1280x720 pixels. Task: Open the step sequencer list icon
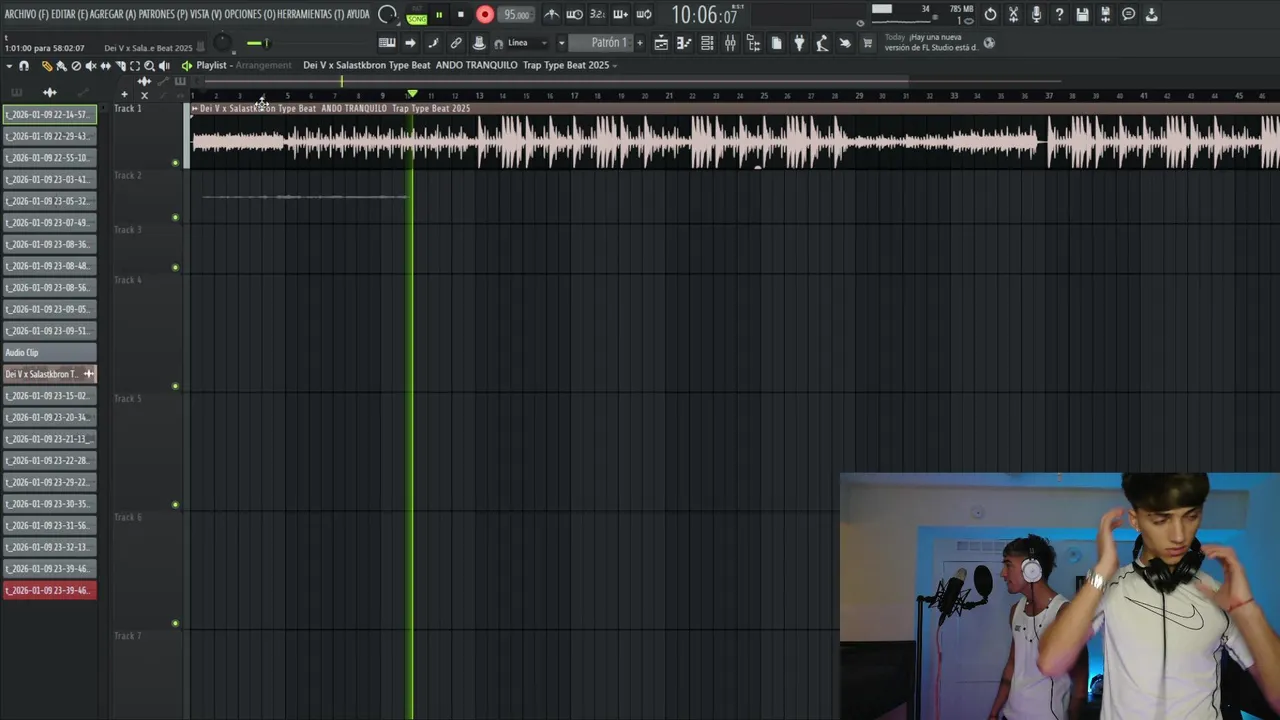(x=707, y=43)
